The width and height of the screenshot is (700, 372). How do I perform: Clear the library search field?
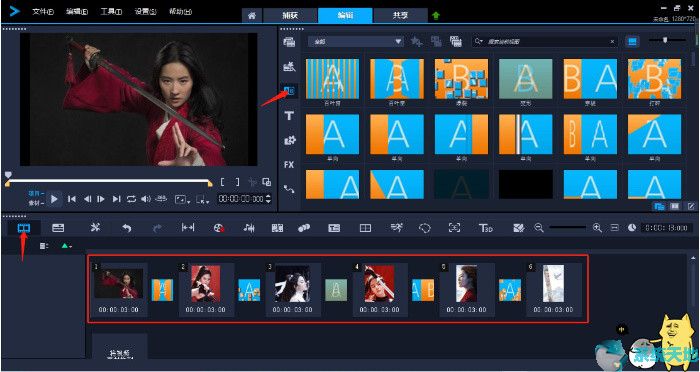612,42
